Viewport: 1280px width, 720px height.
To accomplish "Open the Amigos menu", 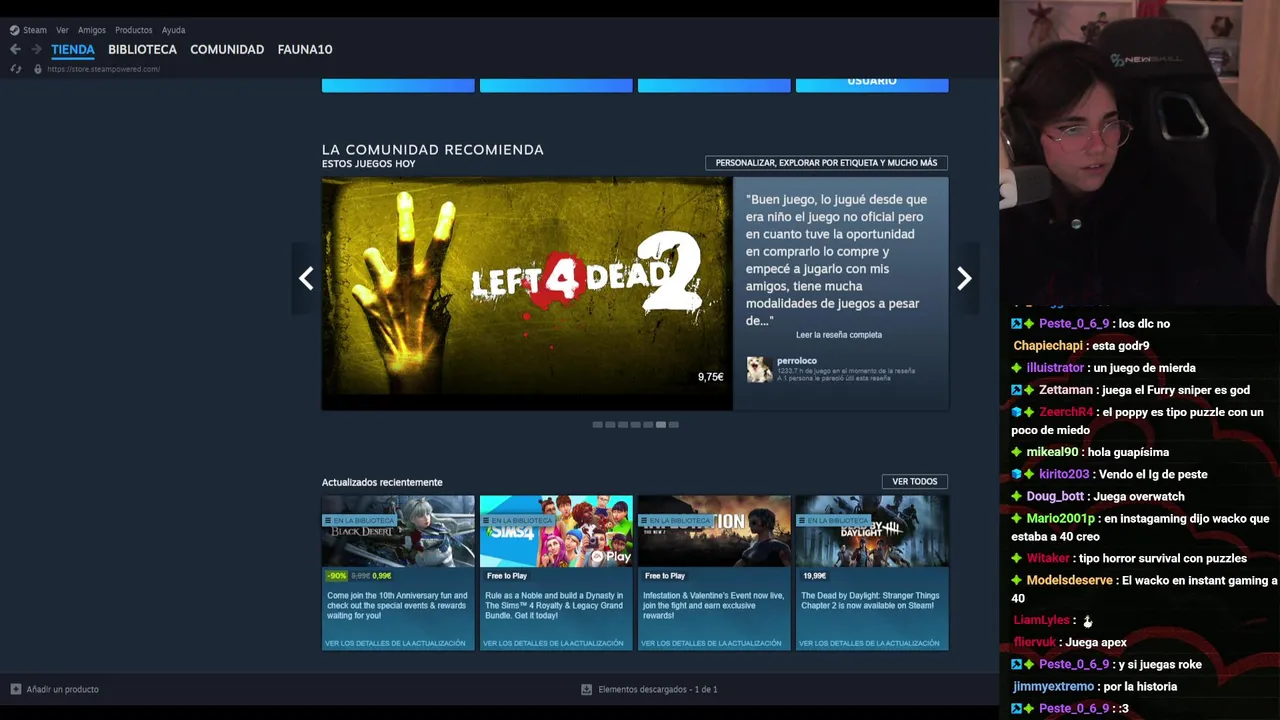I will pos(92,30).
